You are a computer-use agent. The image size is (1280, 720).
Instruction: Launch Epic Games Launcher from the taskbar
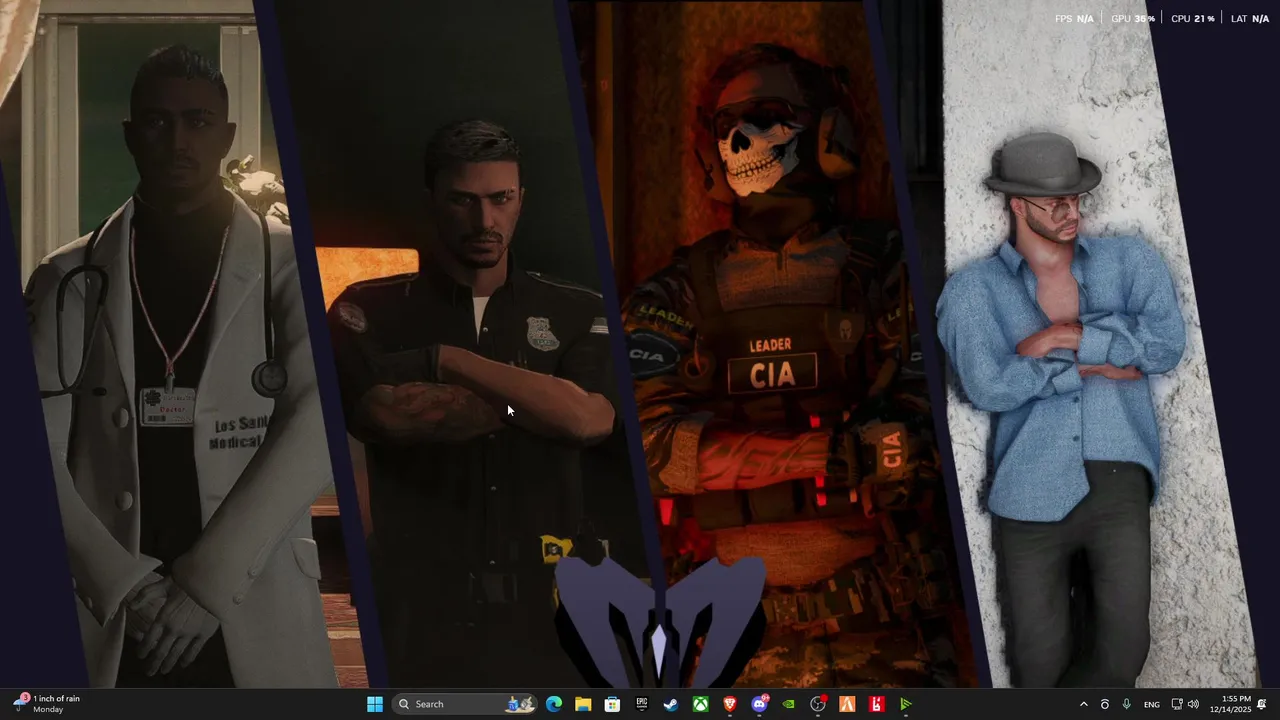[642, 704]
